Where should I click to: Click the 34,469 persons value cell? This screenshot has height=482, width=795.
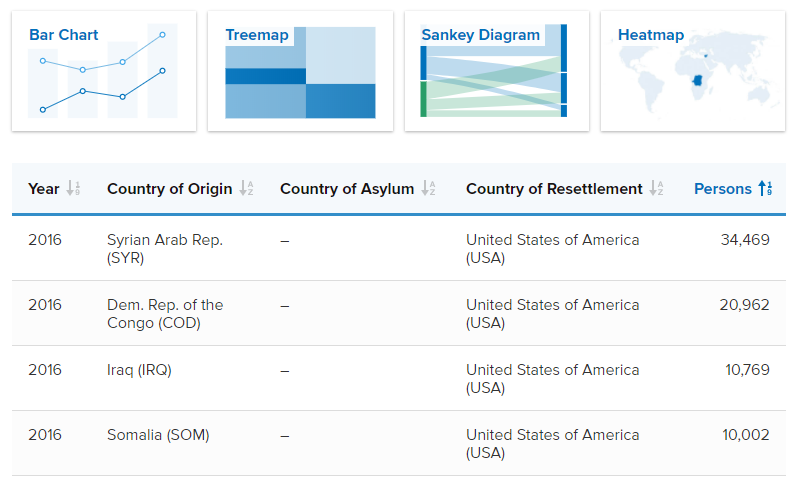click(x=745, y=240)
